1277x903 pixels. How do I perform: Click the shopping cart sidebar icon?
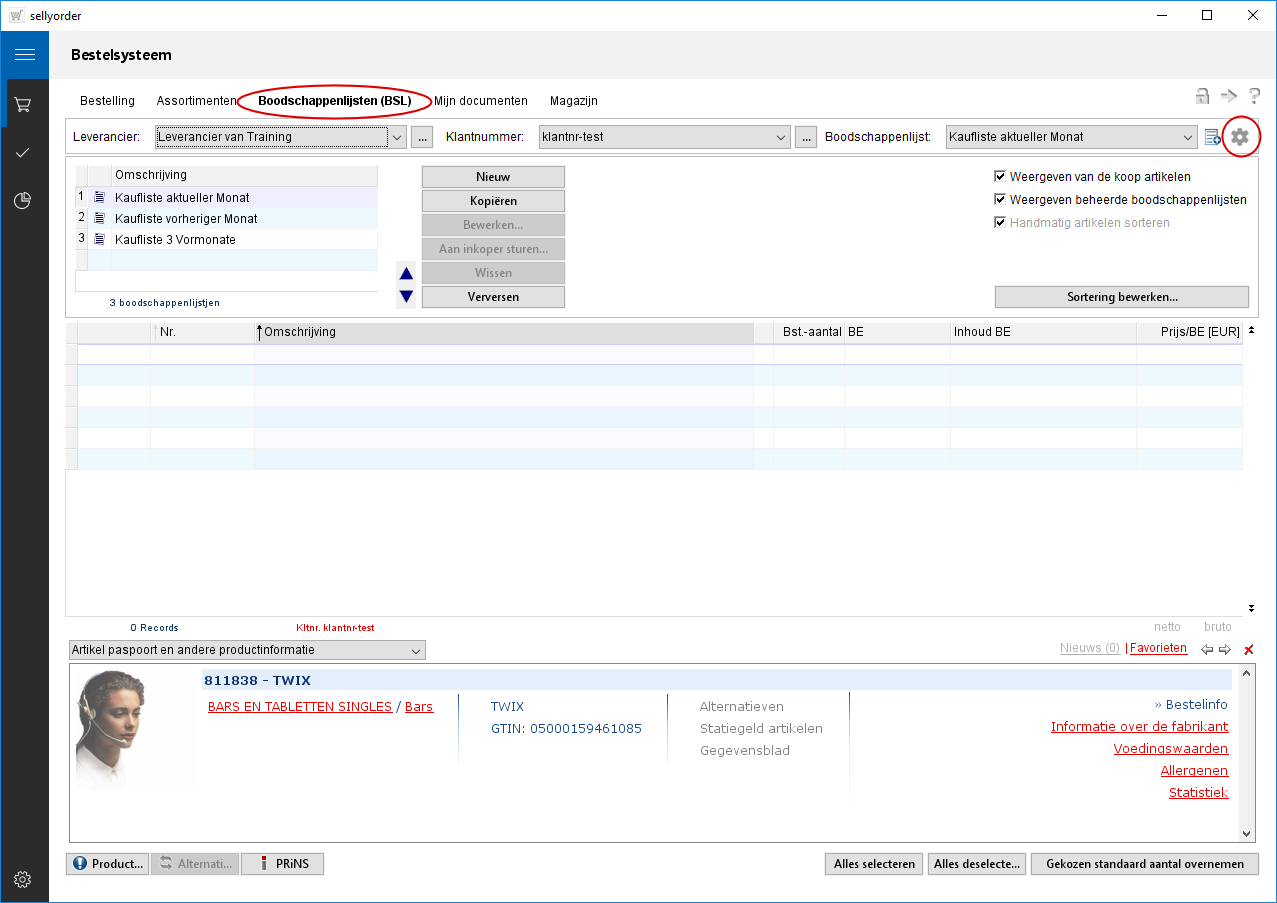tap(23, 104)
